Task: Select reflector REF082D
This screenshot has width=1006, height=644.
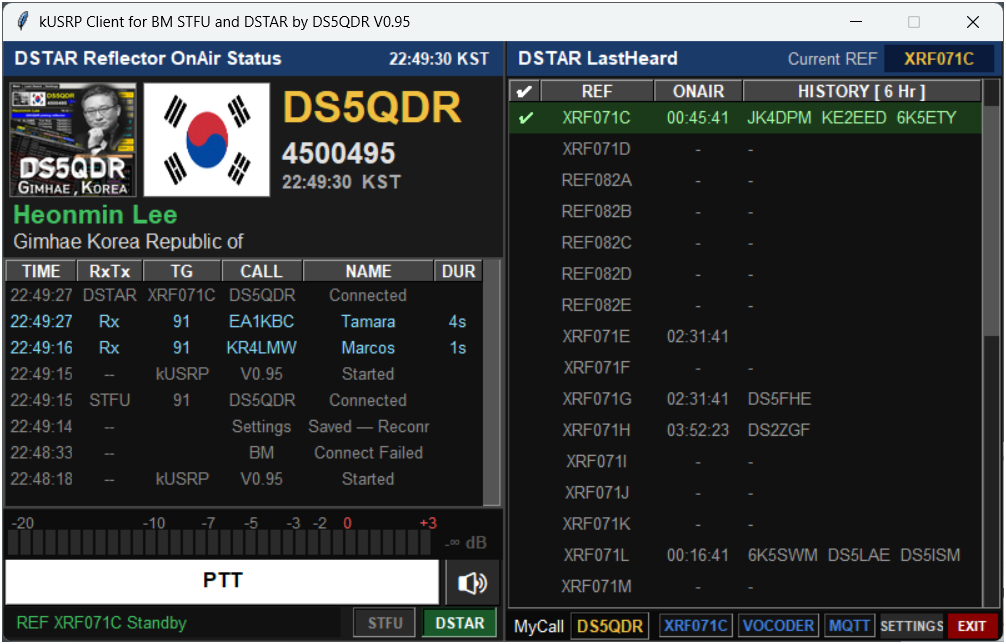Action: (x=746, y=275)
